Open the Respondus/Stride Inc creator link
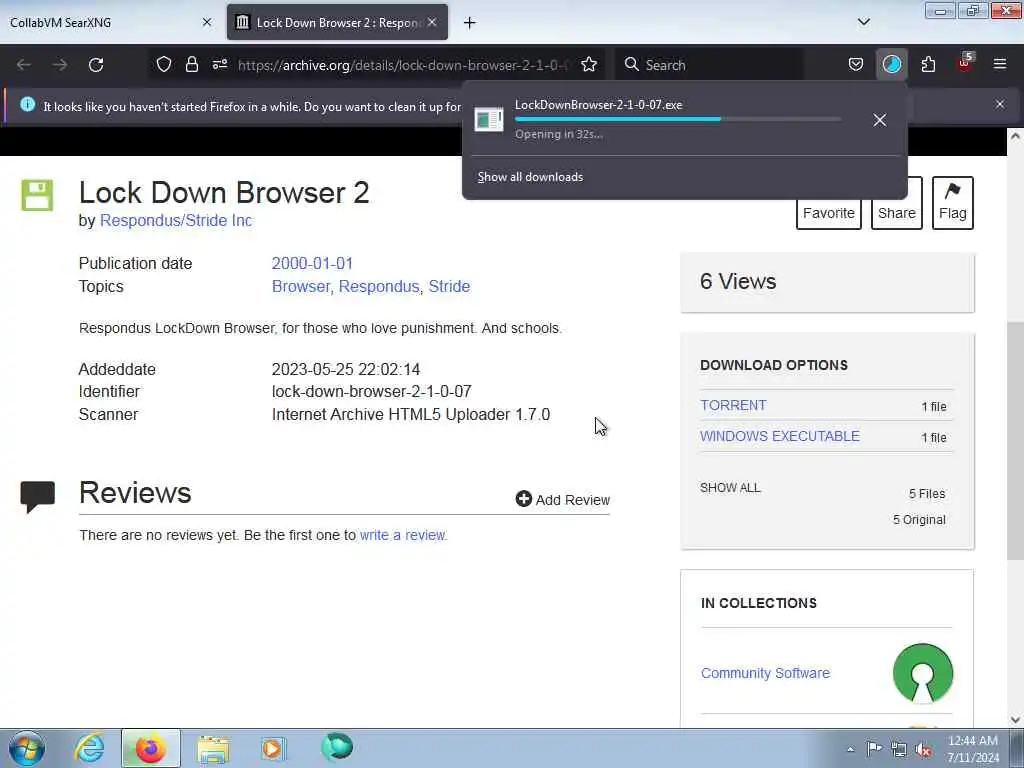 176,221
